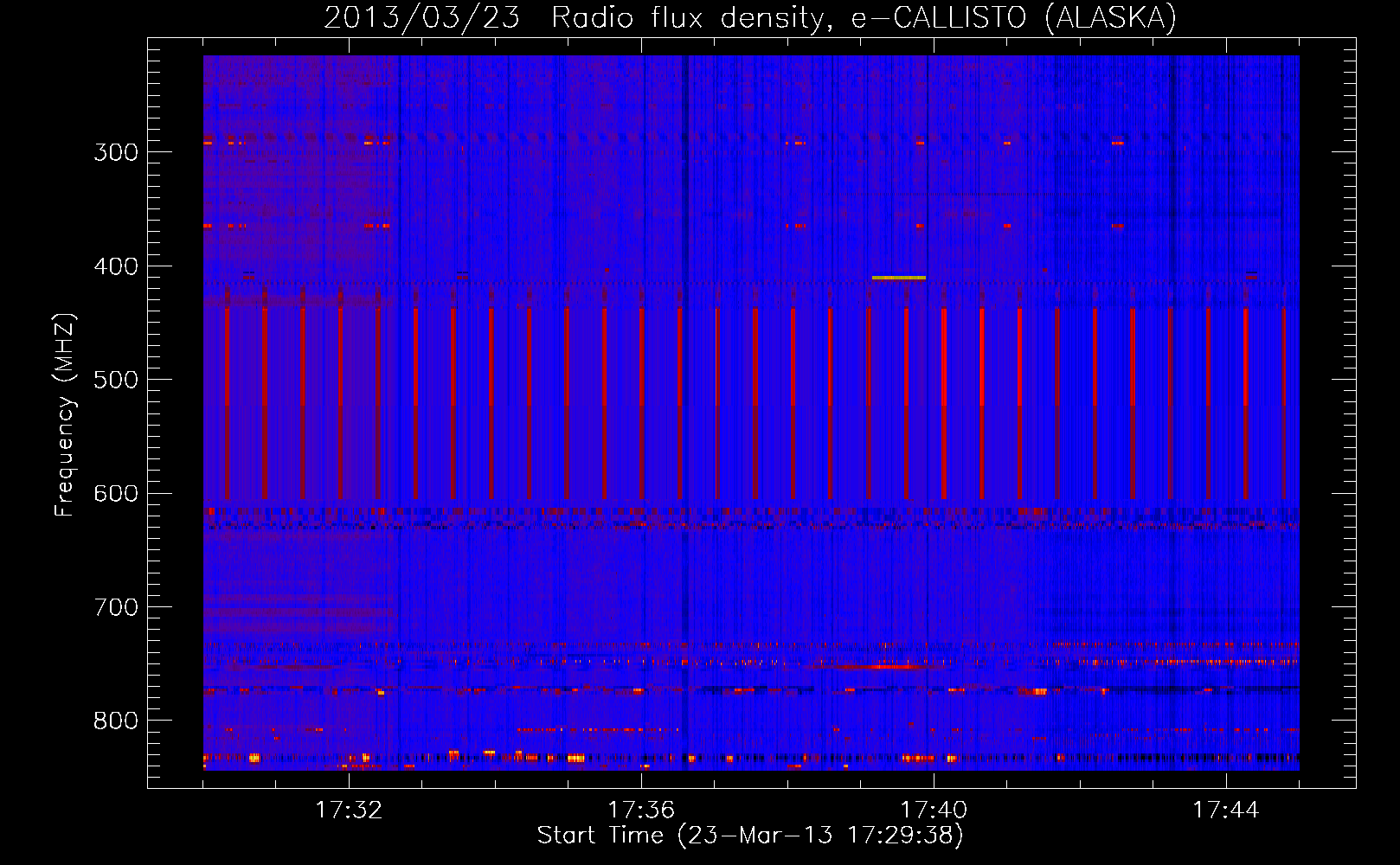This screenshot has height=865, width=1400.
Task: Click the 600 frequency tick label
Action: [116, 494]
